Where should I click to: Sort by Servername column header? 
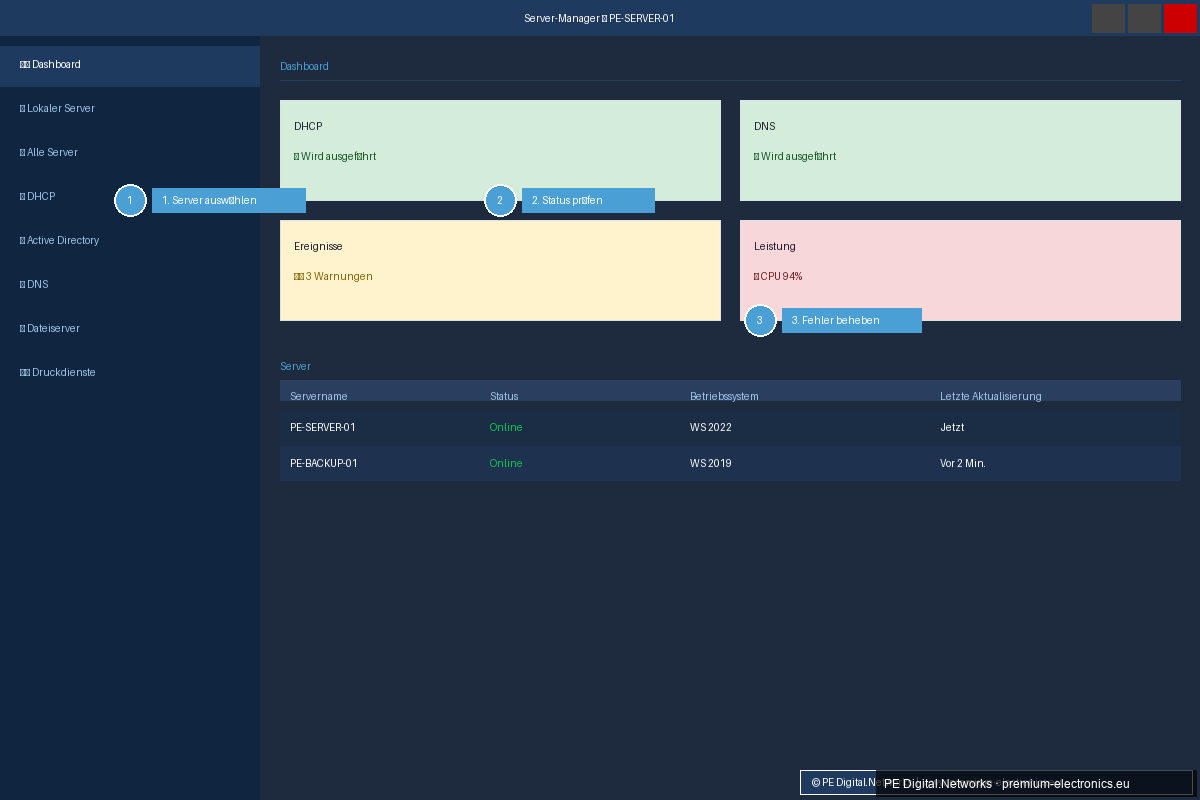point(319,397)
